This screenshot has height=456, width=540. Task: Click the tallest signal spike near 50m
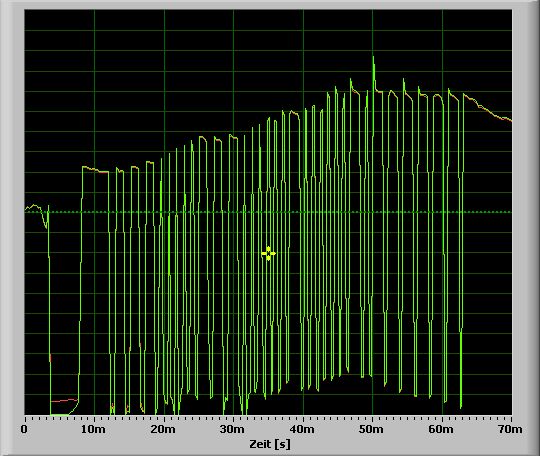(x=373, y=69)
